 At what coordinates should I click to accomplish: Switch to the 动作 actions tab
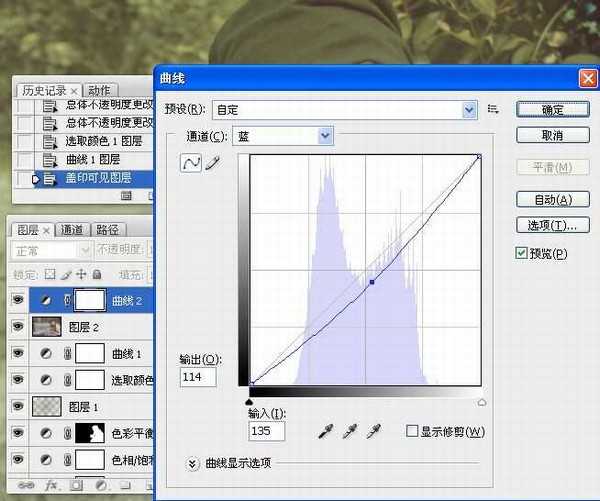[x=99, y=90]
